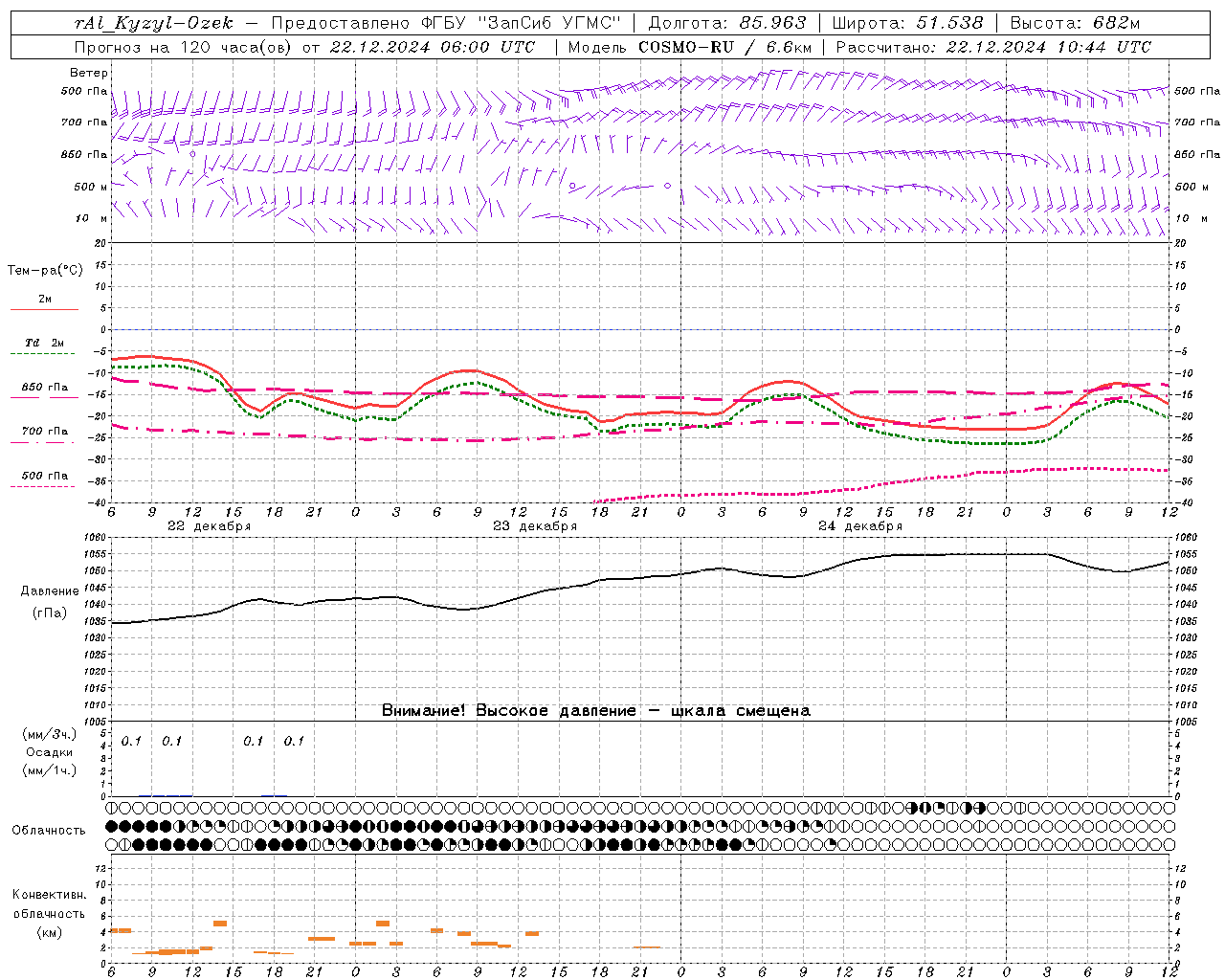Click the high pressure warning Внимание! Высокое давление
Image resolution: width=1225 pixels, height=980 pixels.
pyautogui.click(x=509, y=711)
